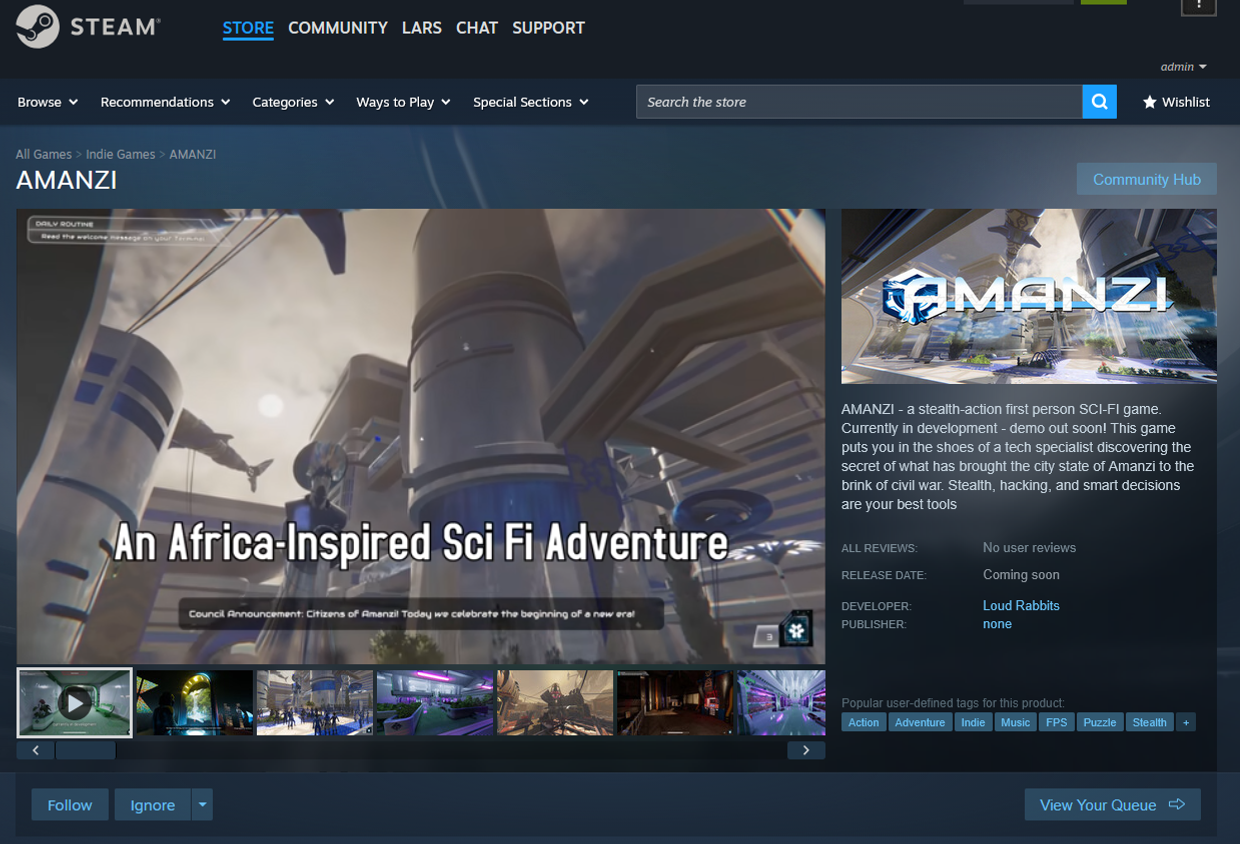This screenshot has height=844, width=1240.
Task: Open the glowing cave character screenshot thumbnail
Action: point(194,703)
